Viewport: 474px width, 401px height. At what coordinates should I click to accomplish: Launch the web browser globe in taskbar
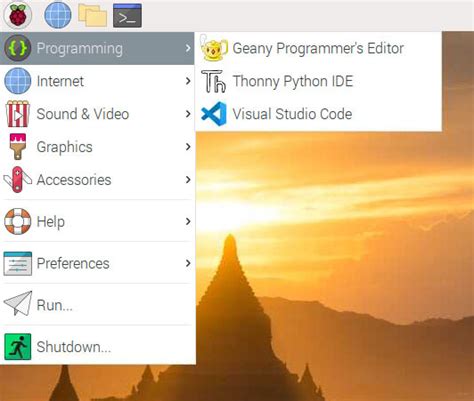(58, 15)
